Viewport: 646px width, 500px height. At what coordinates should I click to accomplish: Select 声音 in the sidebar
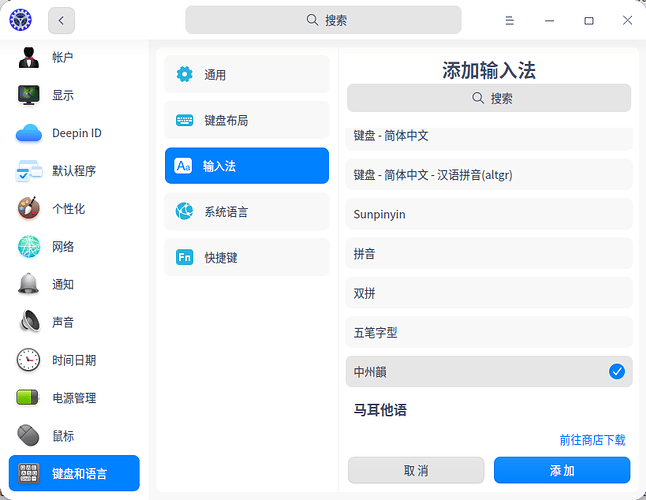[x=74, y=322]
